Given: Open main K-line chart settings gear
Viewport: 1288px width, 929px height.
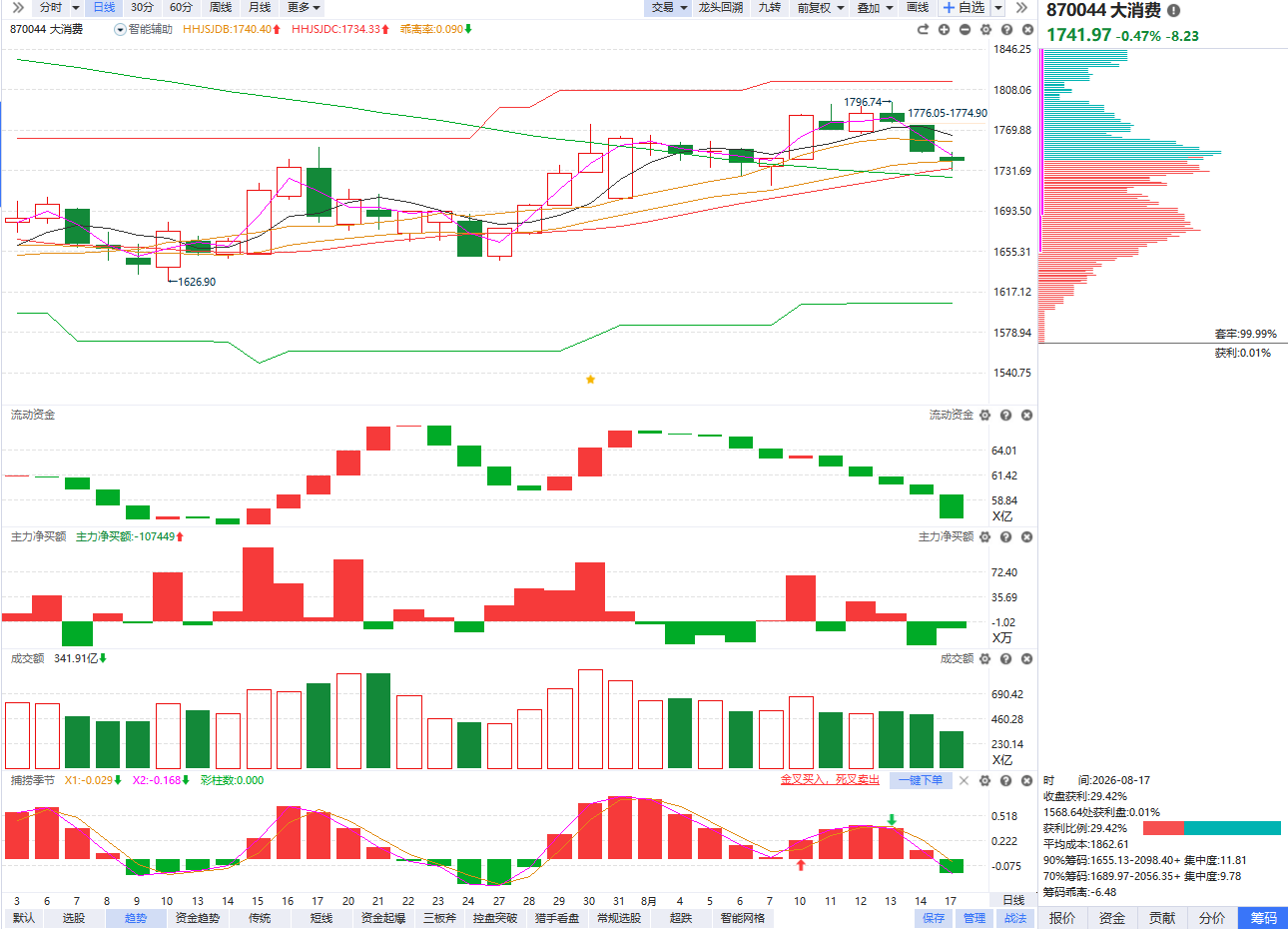Looking at the screenshot, I should tap(986, 29).
